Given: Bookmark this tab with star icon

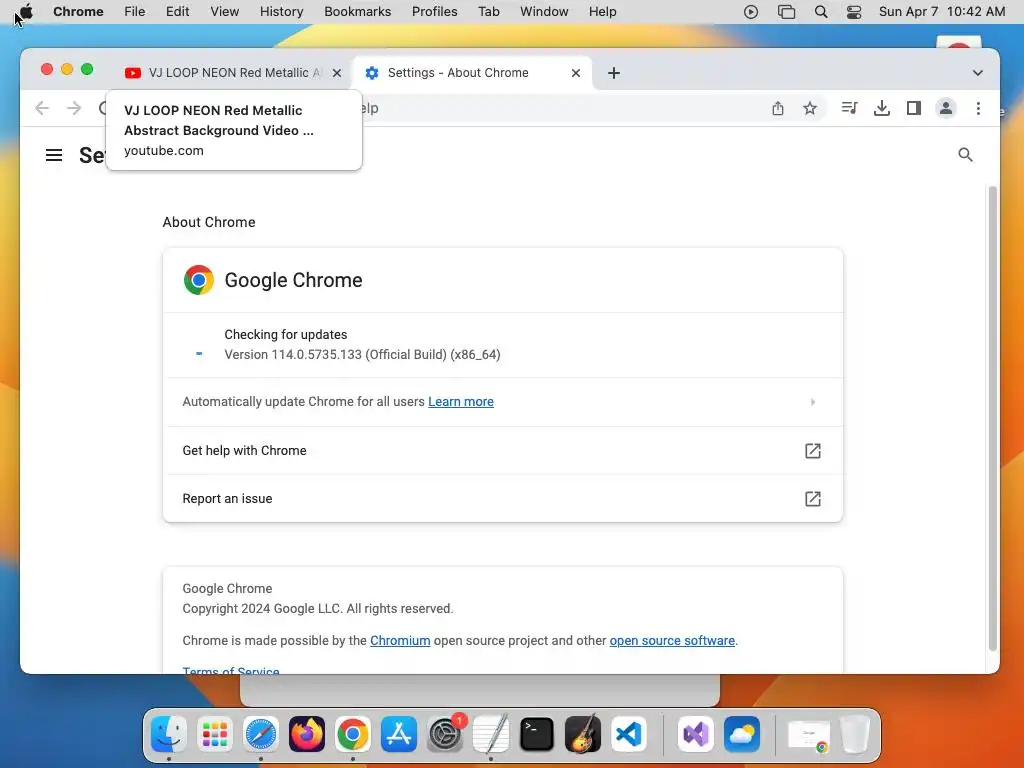Looking at the screenshot, I should pos(810,108).
